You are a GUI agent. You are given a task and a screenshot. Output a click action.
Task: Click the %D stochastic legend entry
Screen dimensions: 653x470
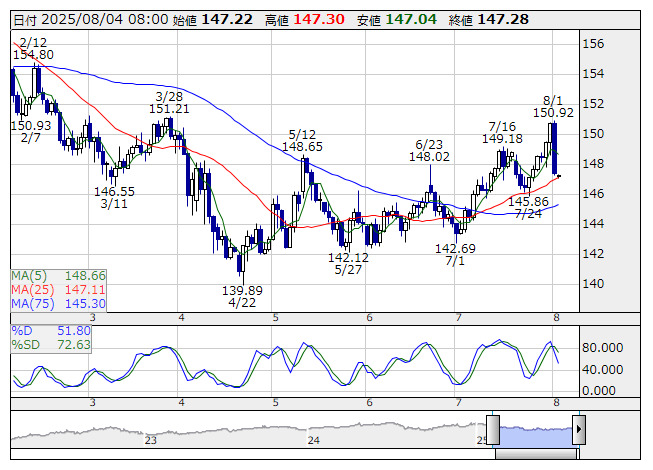(51, 330)
